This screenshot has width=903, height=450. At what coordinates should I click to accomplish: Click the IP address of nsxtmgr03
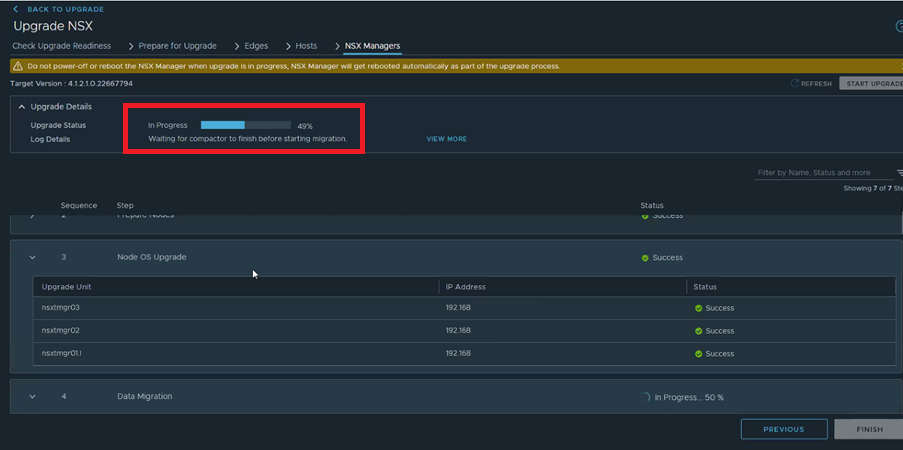pyautogui.click(x=458, y=308)
